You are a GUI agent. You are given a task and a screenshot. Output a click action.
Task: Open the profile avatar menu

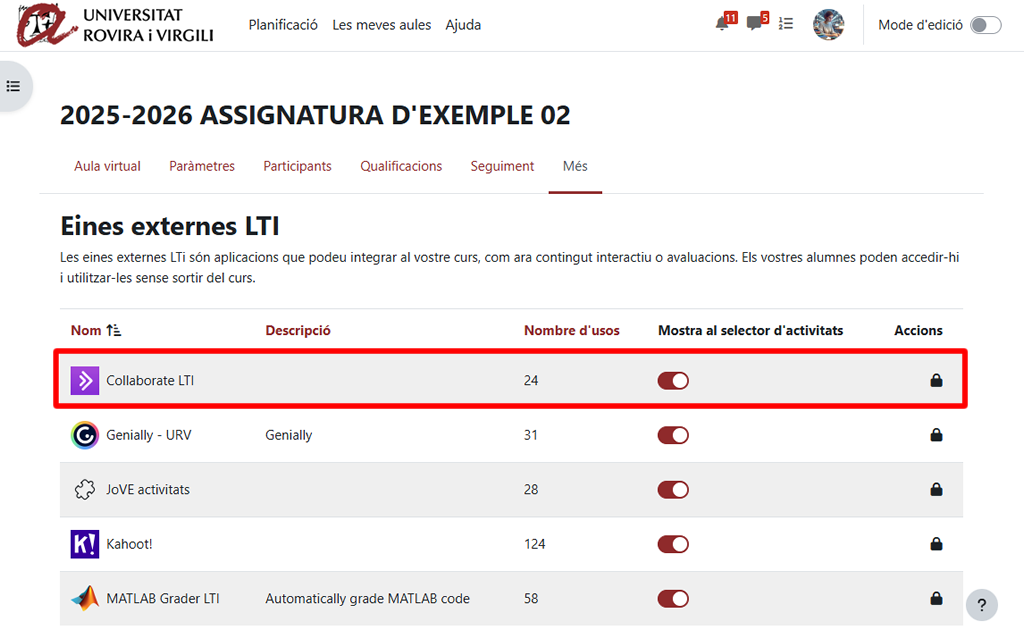point(828,25)
